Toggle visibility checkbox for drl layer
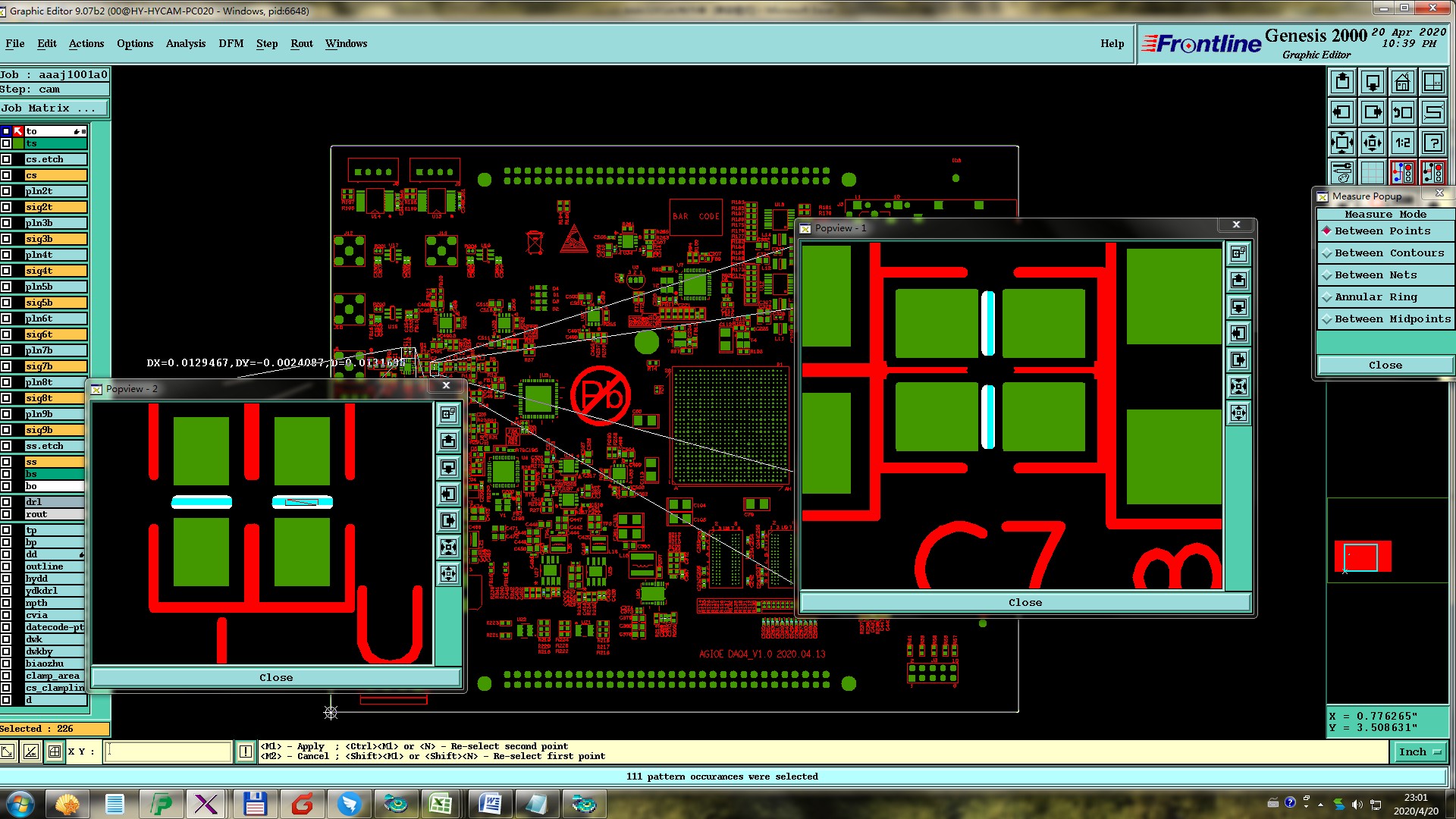The height and width of the screenshot is (819, 1456). (6, 502)
